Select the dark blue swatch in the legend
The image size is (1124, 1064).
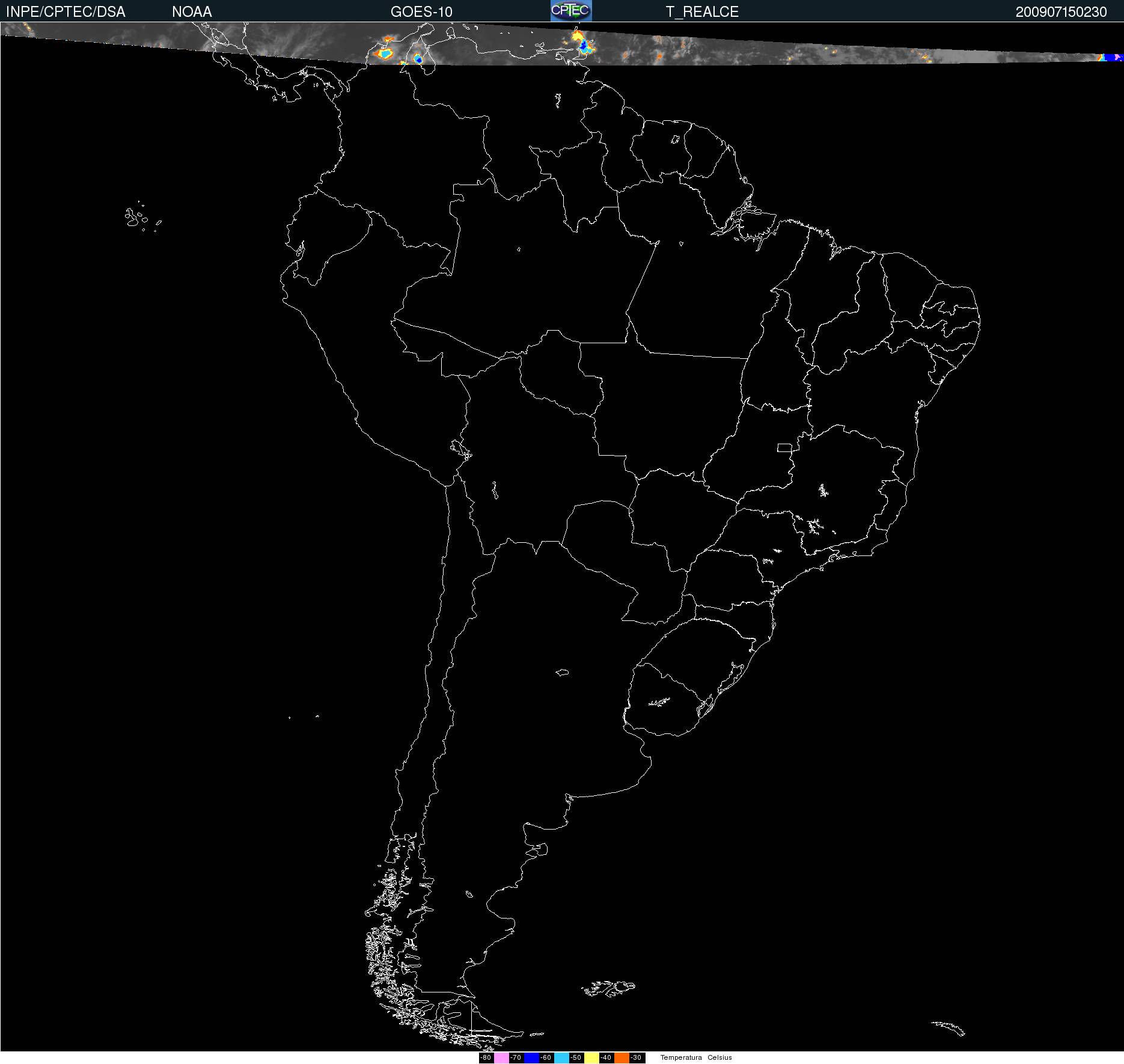(x=531, y=1057)
